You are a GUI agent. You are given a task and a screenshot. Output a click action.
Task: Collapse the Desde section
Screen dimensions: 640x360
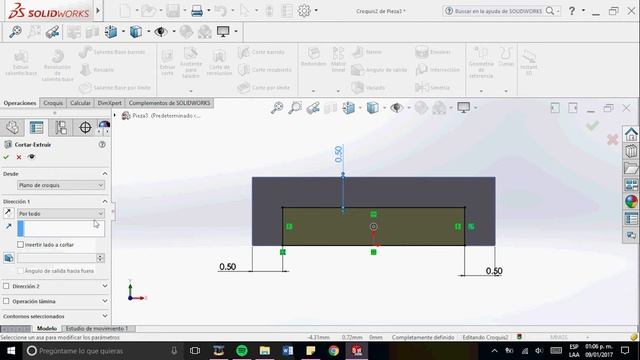coord(105,173)
